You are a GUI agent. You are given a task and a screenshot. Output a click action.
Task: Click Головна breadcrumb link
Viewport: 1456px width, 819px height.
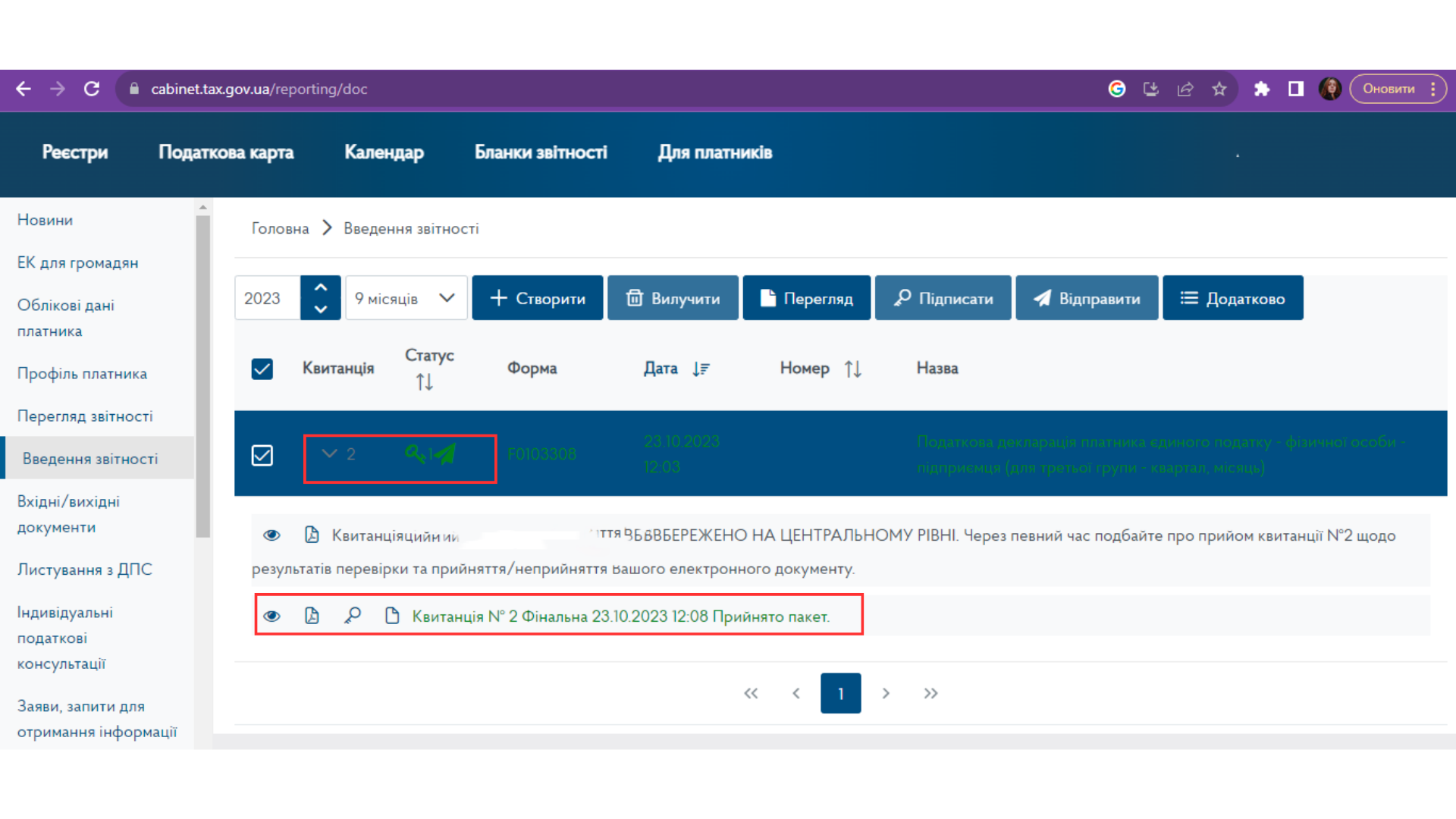280,228
